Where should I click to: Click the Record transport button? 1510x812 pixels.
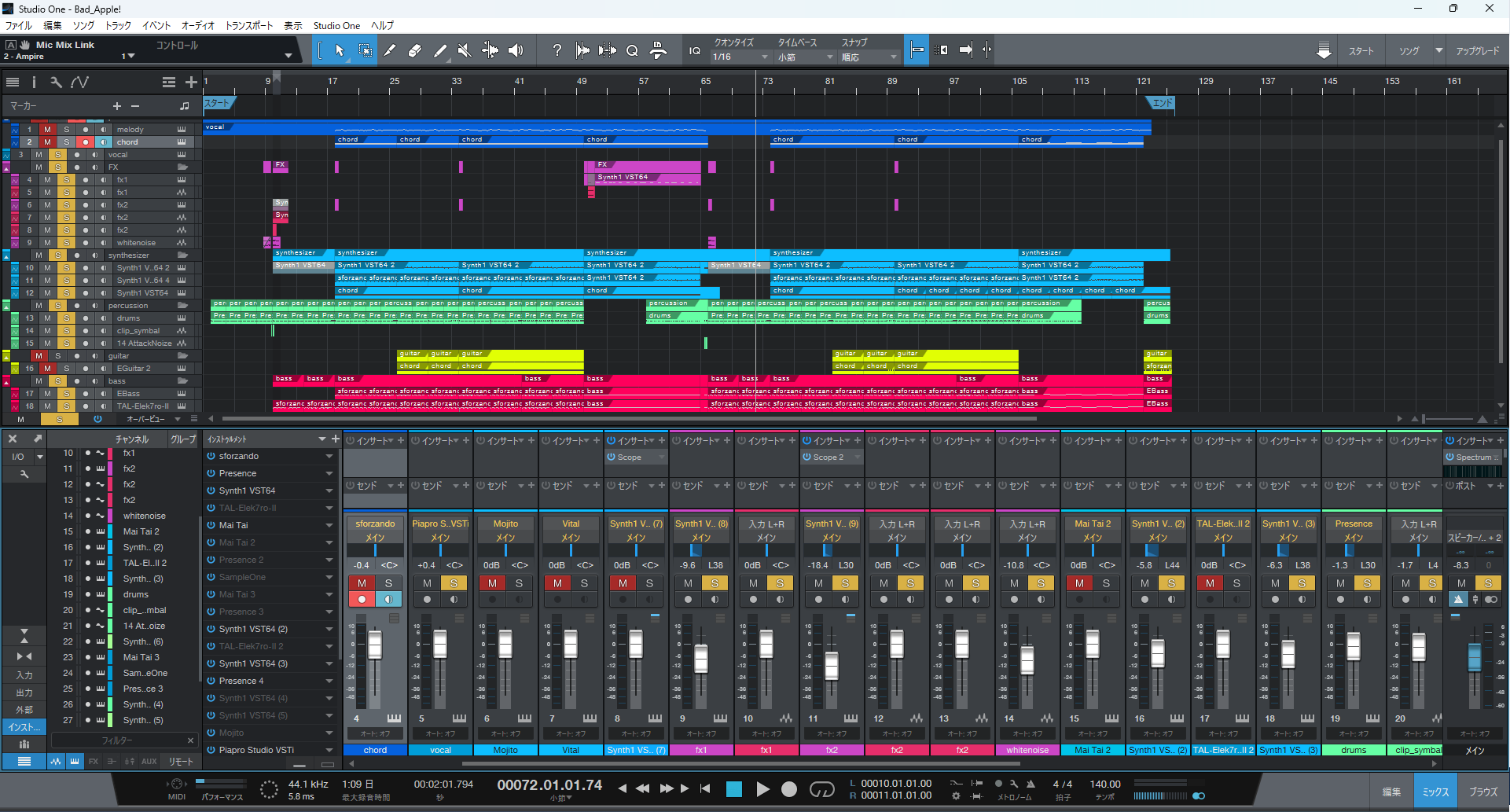tap(789, 789)
